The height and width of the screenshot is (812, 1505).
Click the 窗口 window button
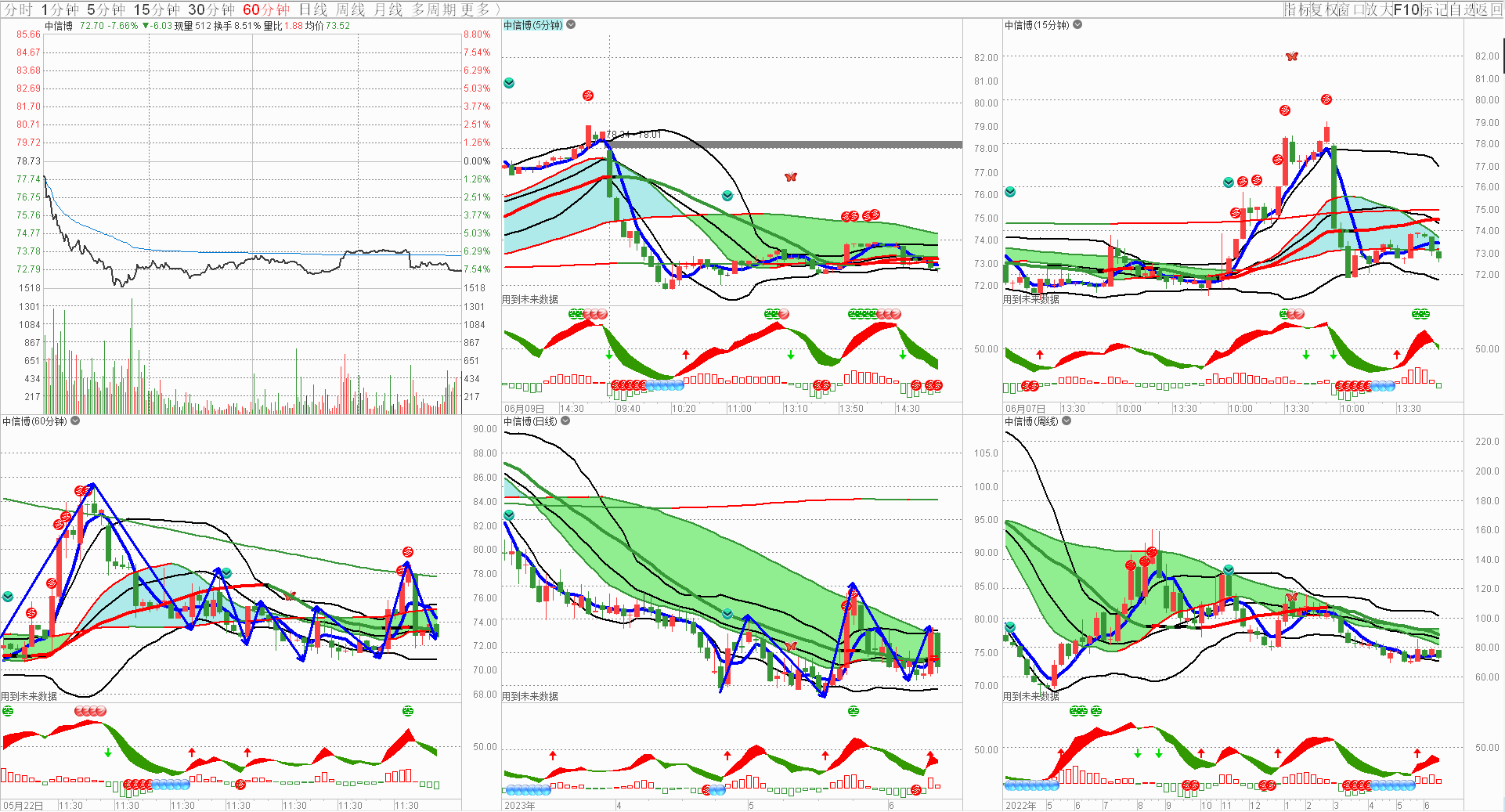point(1351,9)
